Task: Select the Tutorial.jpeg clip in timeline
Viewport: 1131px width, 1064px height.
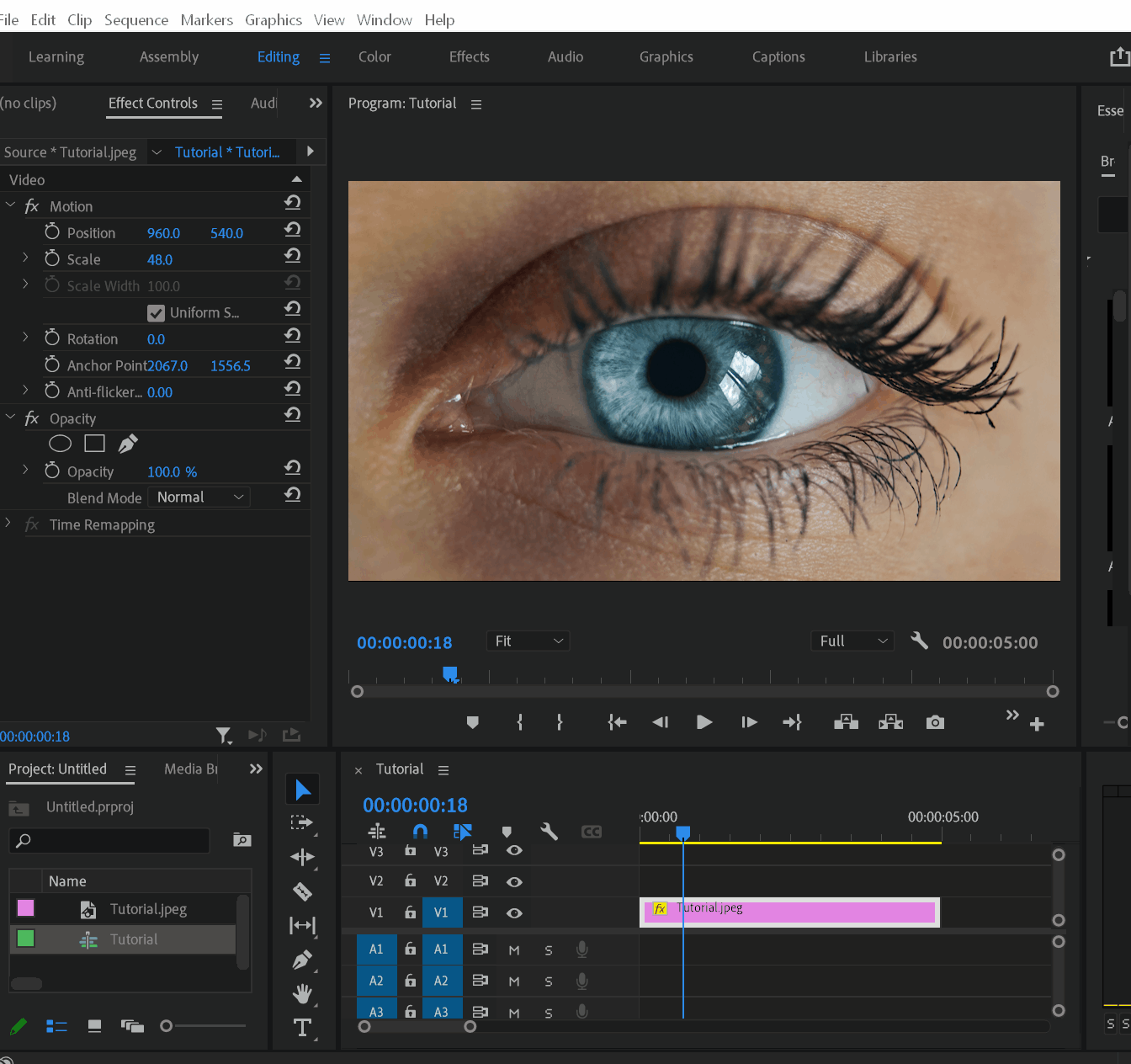Action: click(x=789, y=912)
